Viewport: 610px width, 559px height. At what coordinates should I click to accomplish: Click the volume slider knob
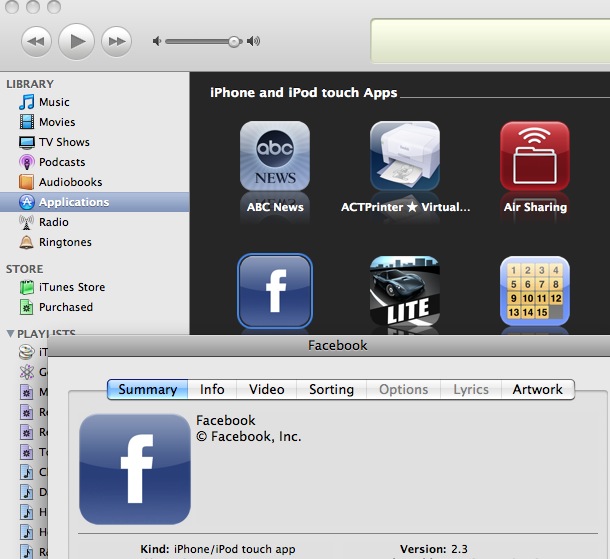click(x=234, y=41)
